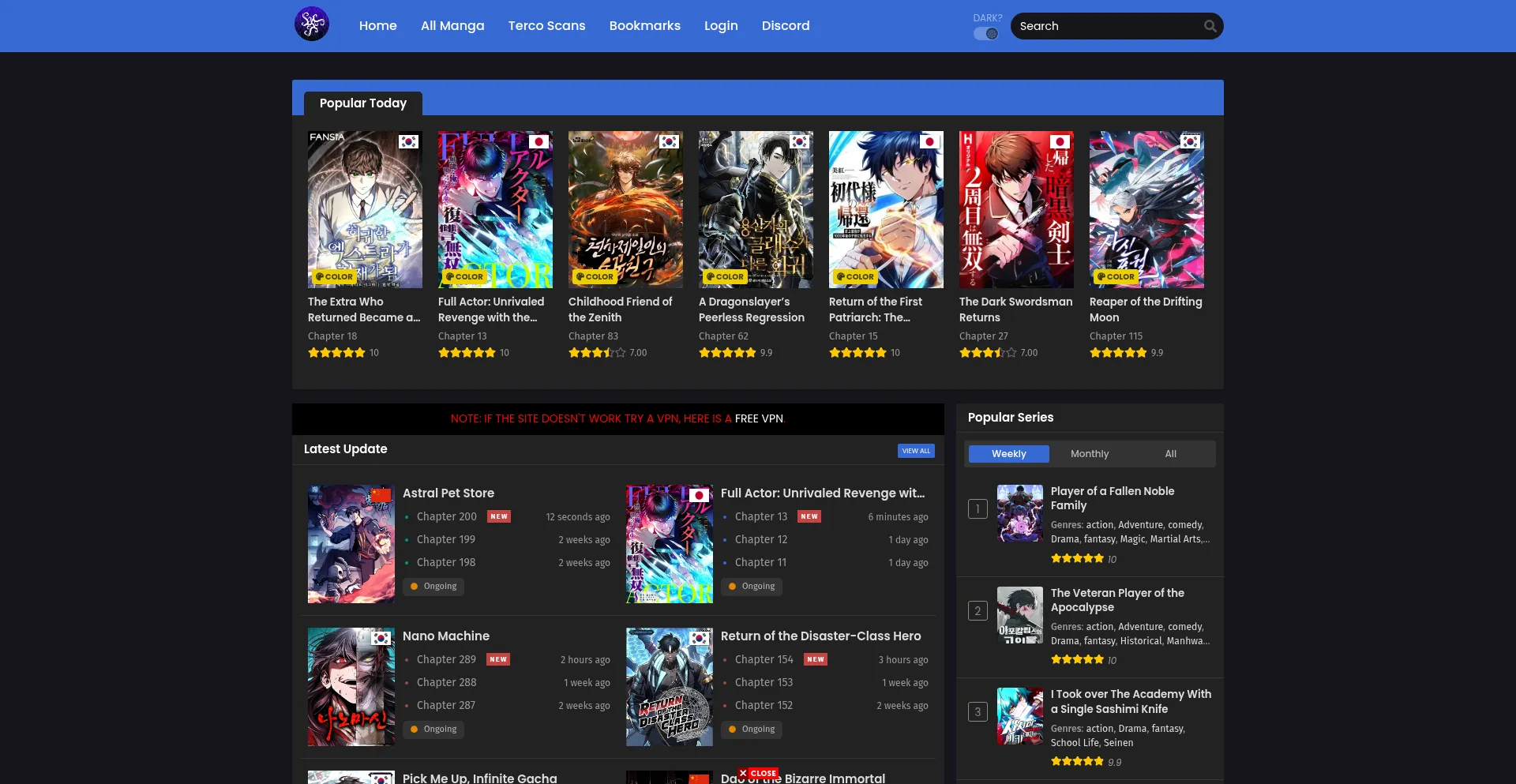Click the Korean flag on Childhood Friend cover
The image size is (1516, 784).
pyautogui.click(x=669, y=142)
